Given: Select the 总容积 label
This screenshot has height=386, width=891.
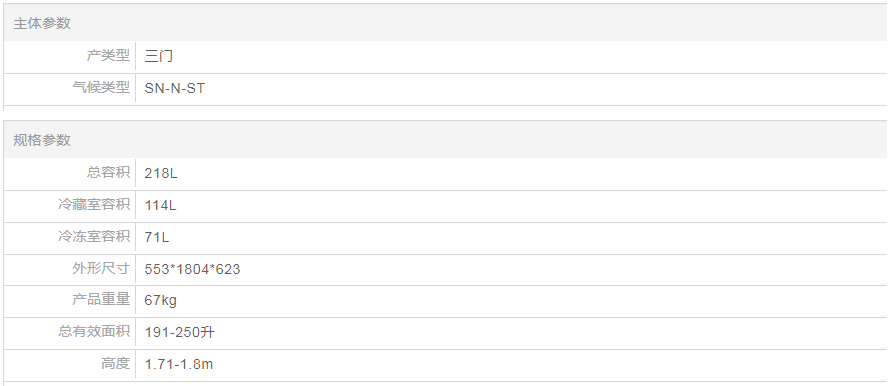Looking at the screenshot, I should 108,172.
